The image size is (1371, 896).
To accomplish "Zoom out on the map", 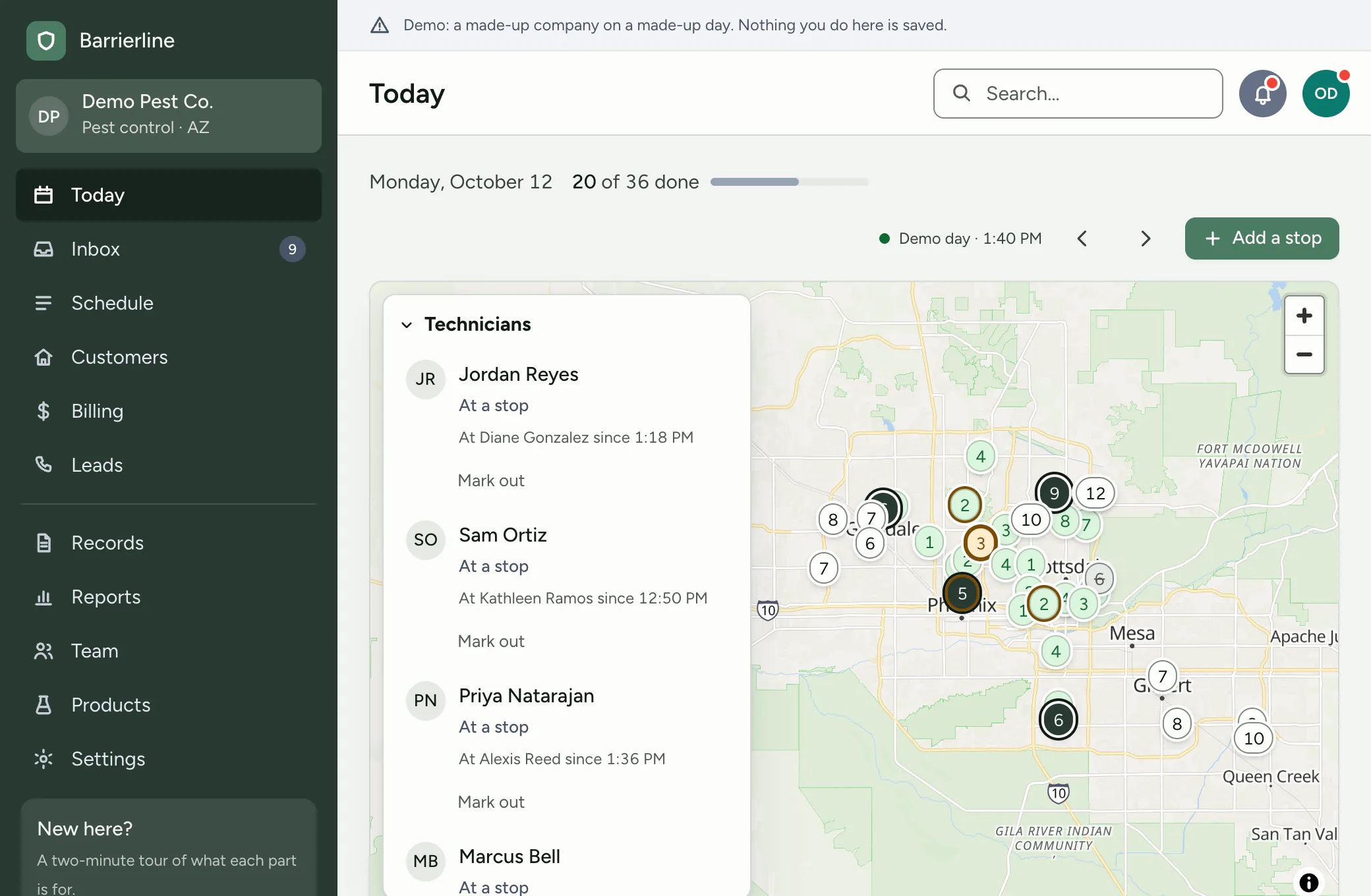I will pos(1304,354).
